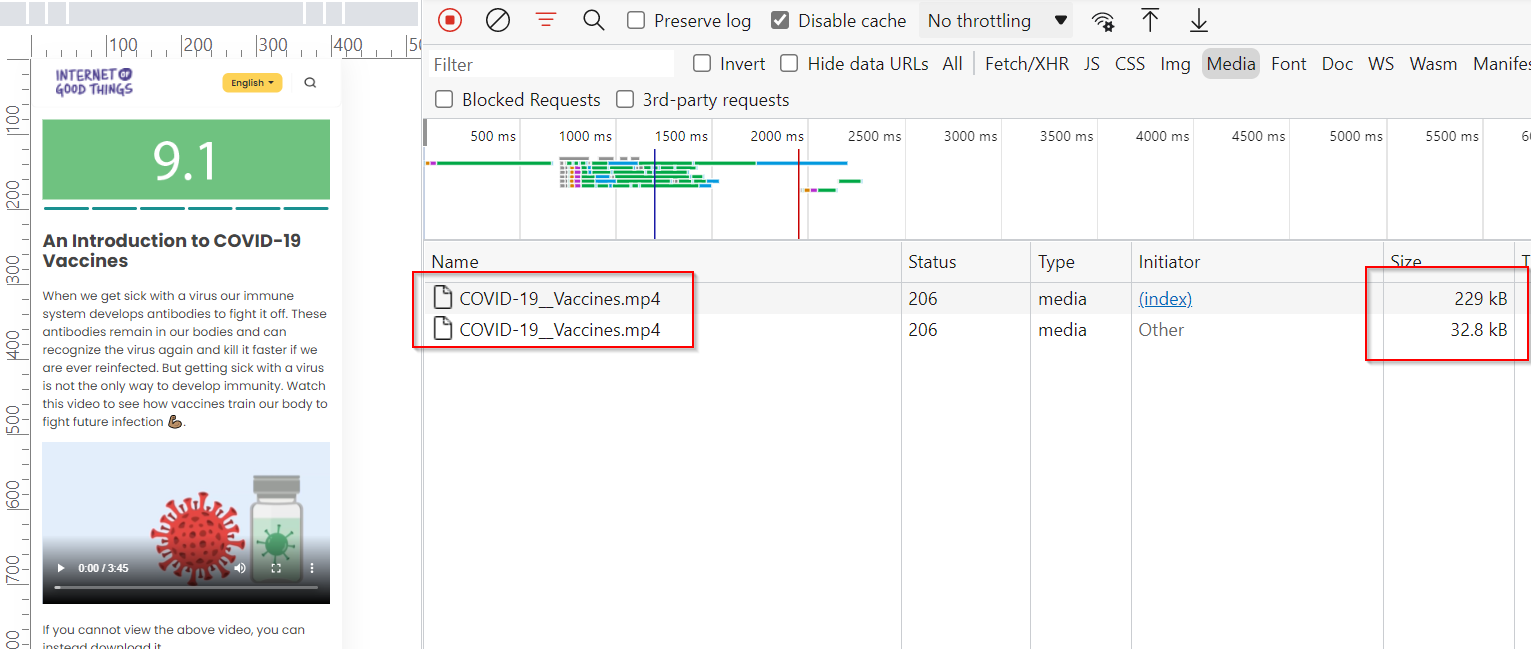This screenshot has height=649, width=1531.
Task: Clear all network requests
Action: tap(498, 20)
